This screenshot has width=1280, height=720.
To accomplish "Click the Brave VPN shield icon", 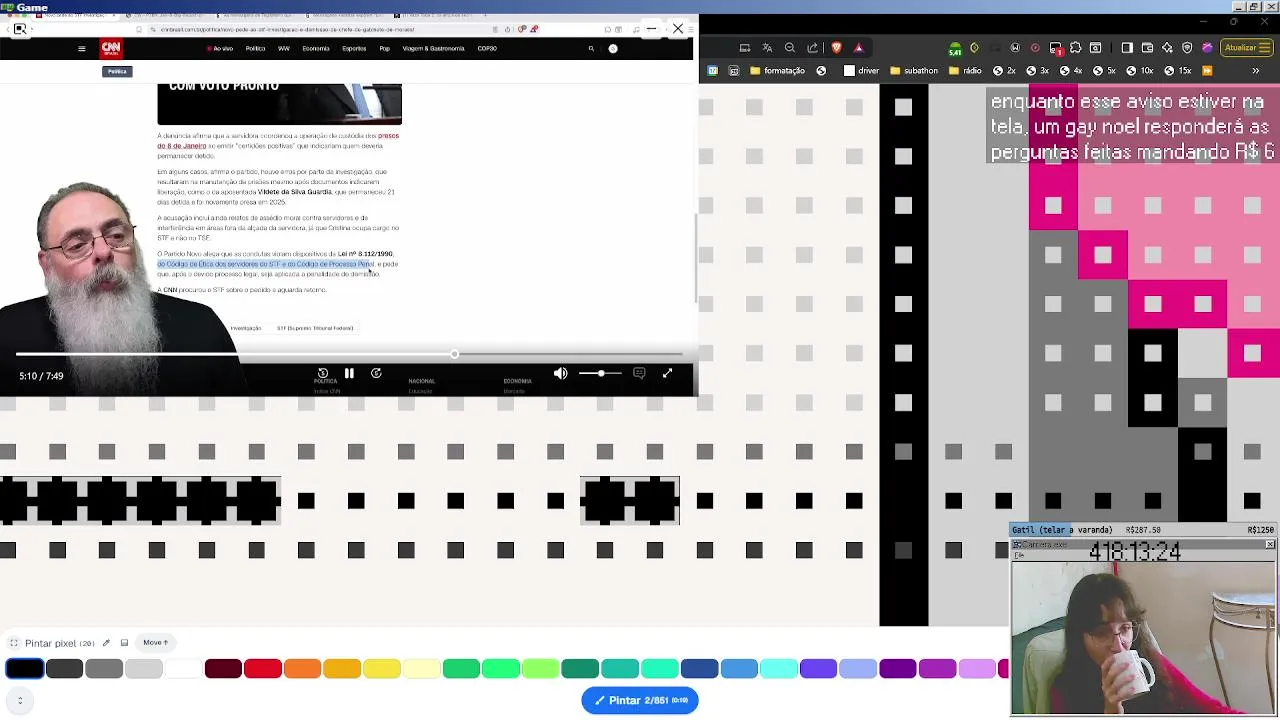I will pyautogui.click(x=1187, y=47).
